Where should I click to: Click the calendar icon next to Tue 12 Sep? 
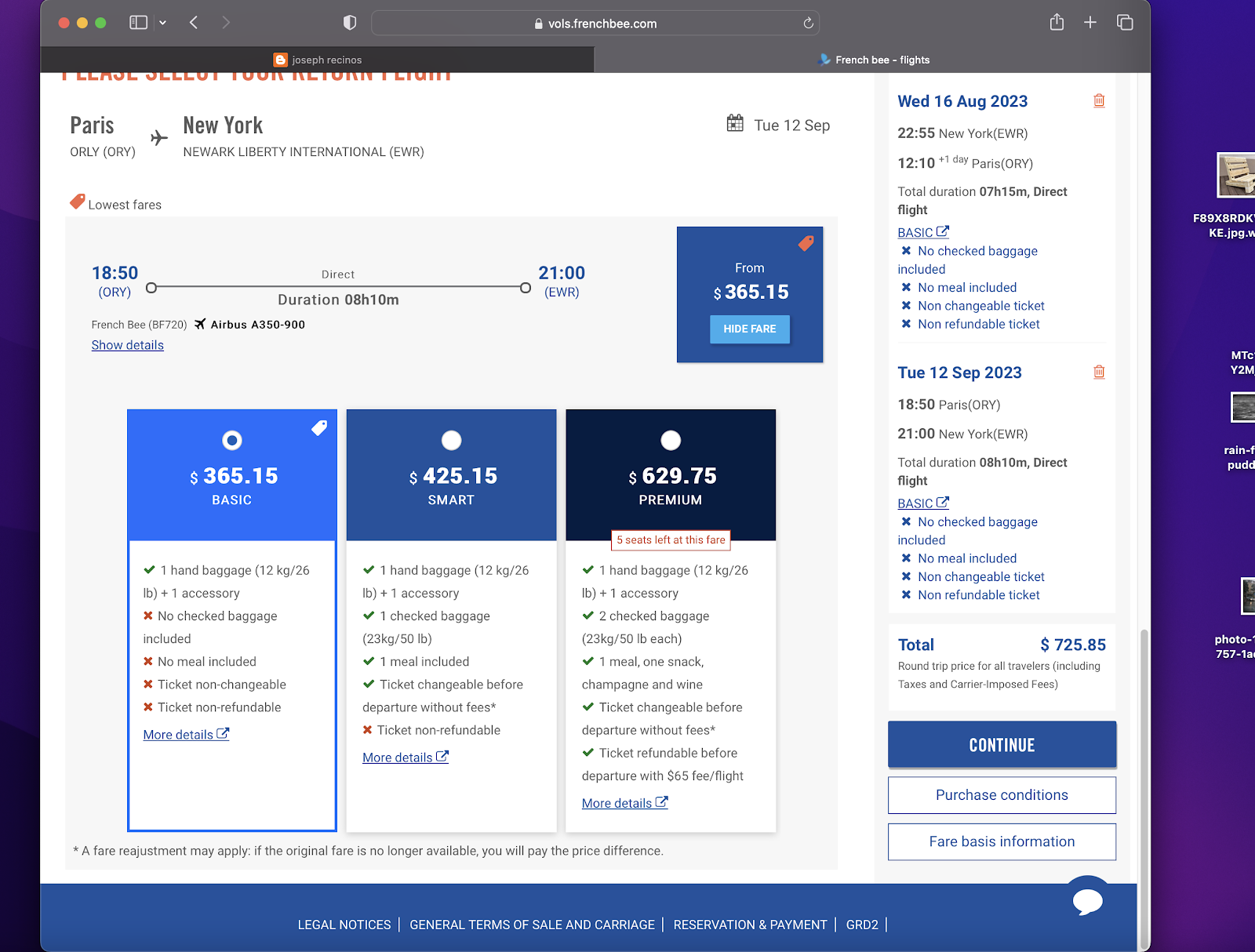(x=735, y=123)
